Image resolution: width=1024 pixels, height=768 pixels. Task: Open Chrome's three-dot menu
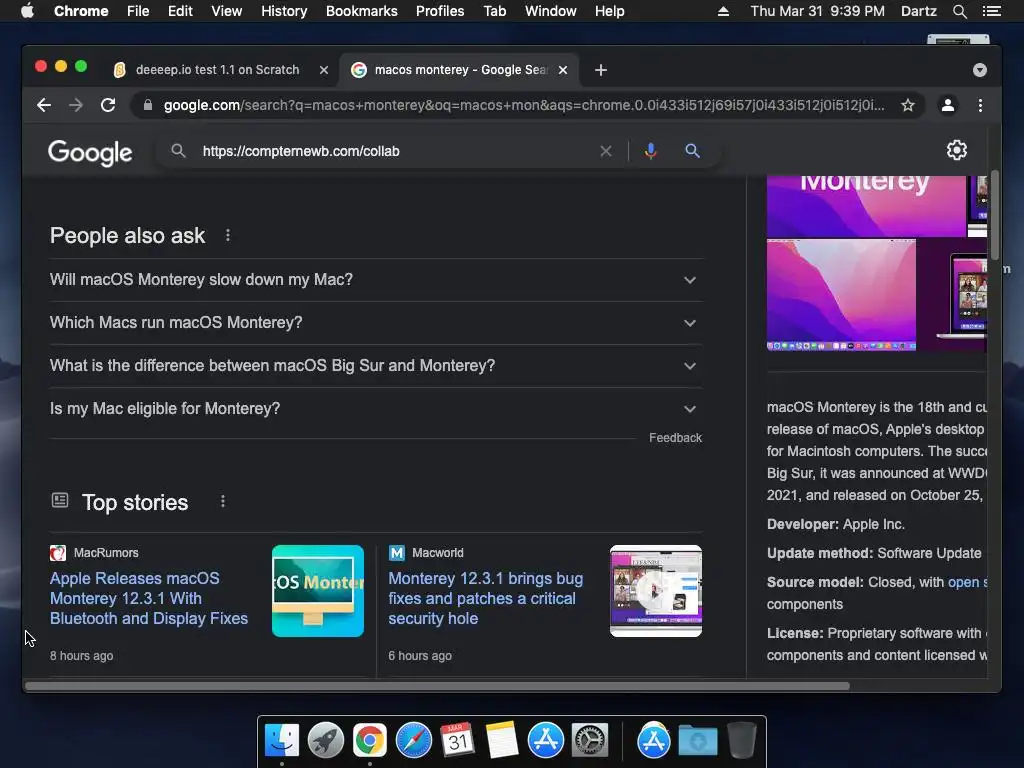(980, 105)
